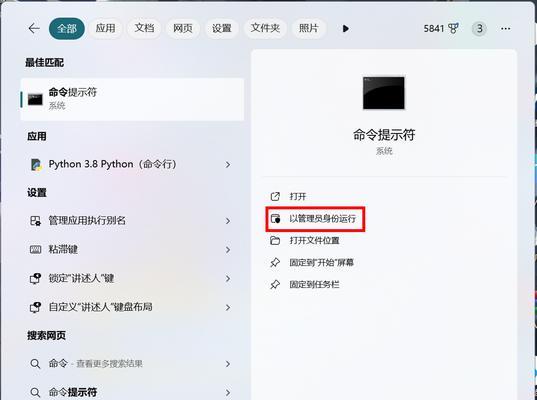Screen dimensions: 537x400
Task: Click the icon beside 自定义"讲述人"键盘布局
Action: coord(36,307)
